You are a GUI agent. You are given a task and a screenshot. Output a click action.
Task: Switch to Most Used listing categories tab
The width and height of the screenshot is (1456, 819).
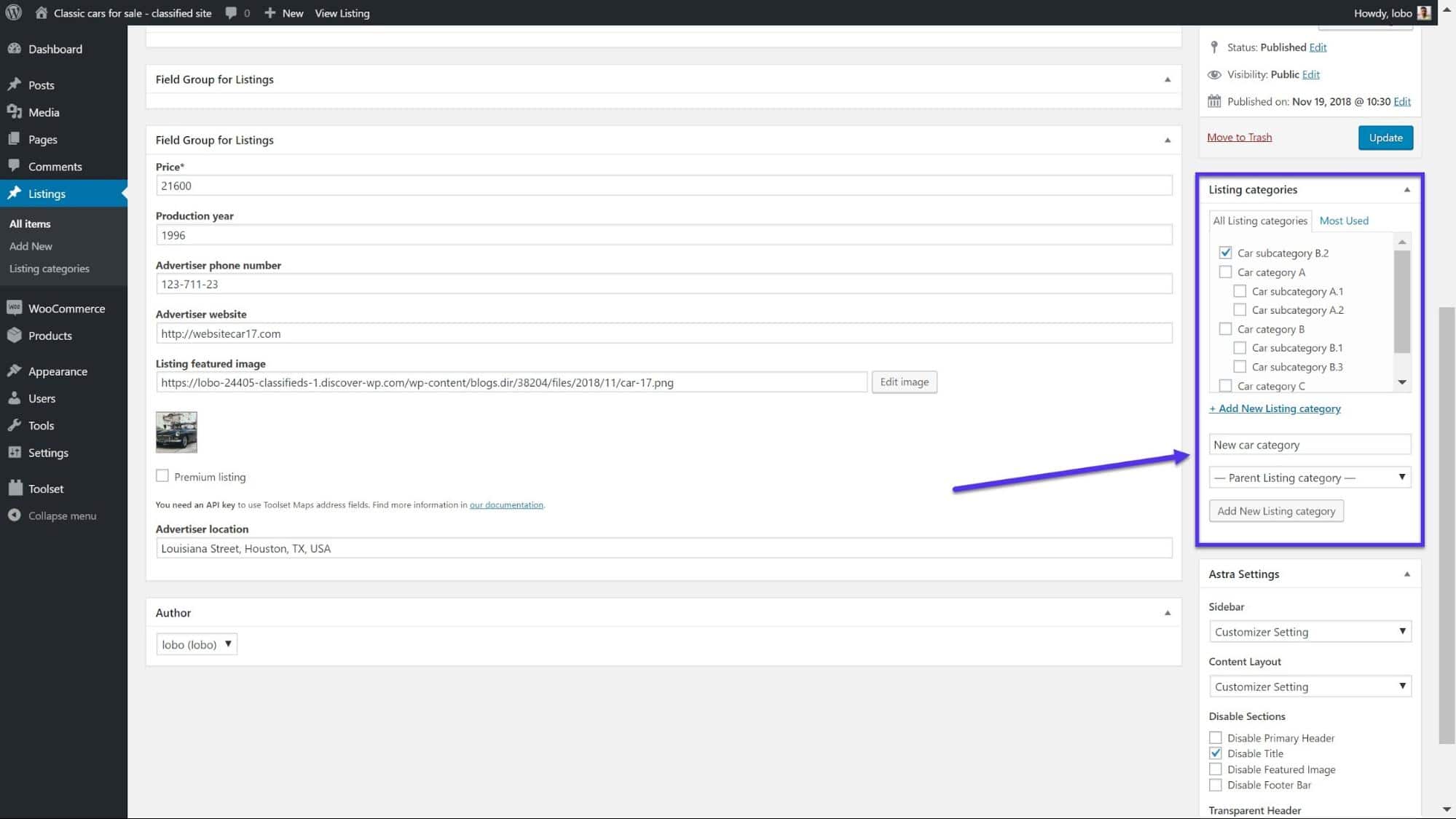coord(1344,220)
